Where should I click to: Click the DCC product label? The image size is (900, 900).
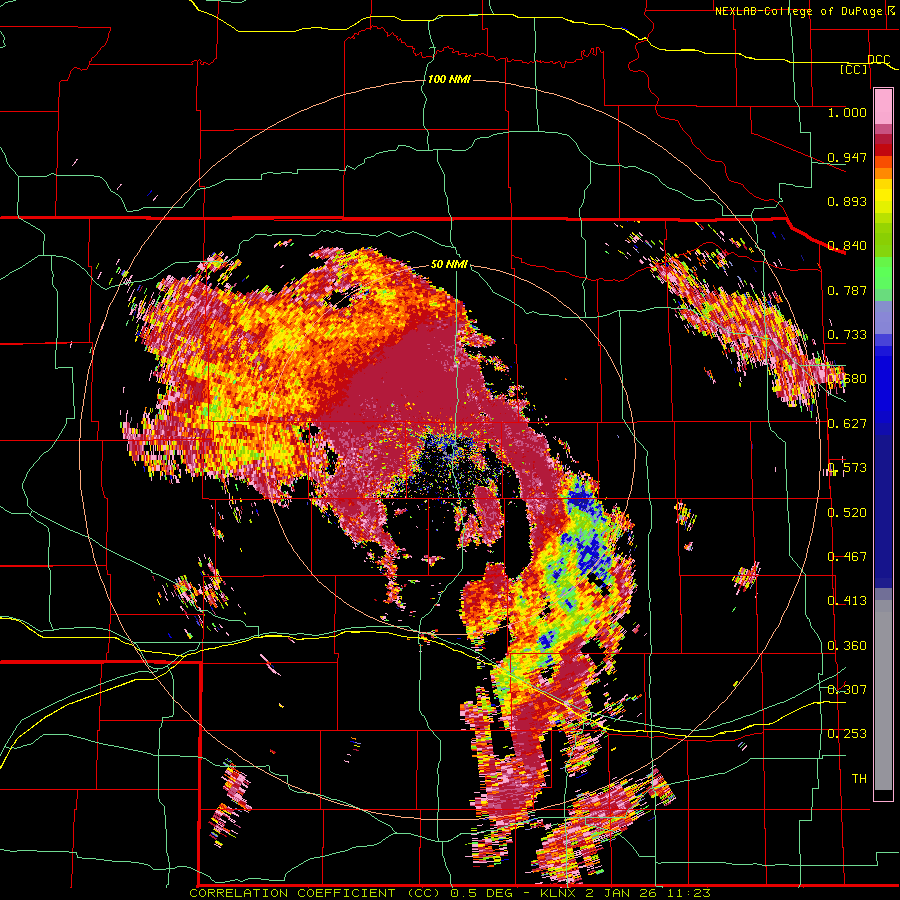pos(878,60)
